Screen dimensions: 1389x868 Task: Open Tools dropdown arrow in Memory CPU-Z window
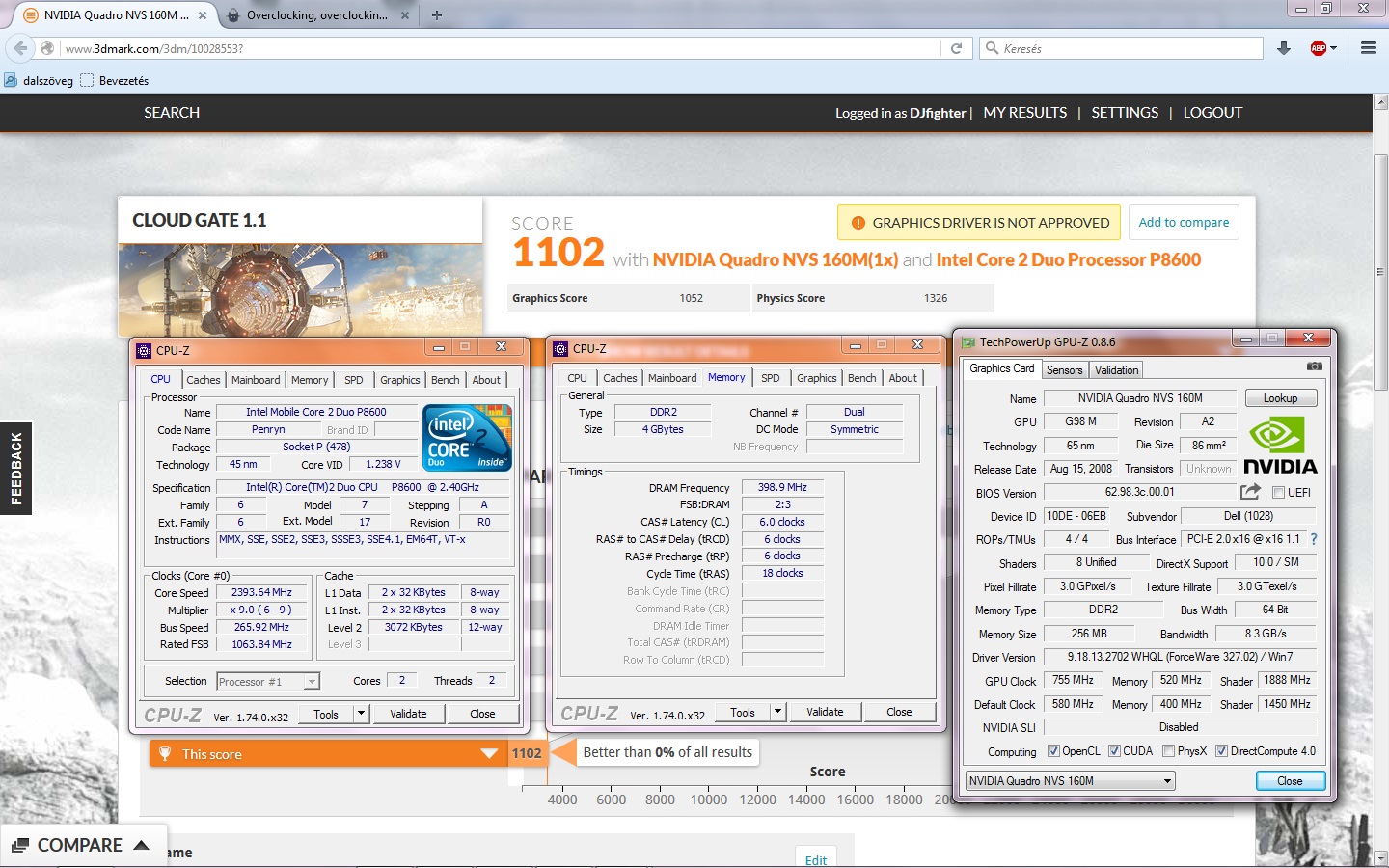778,712
